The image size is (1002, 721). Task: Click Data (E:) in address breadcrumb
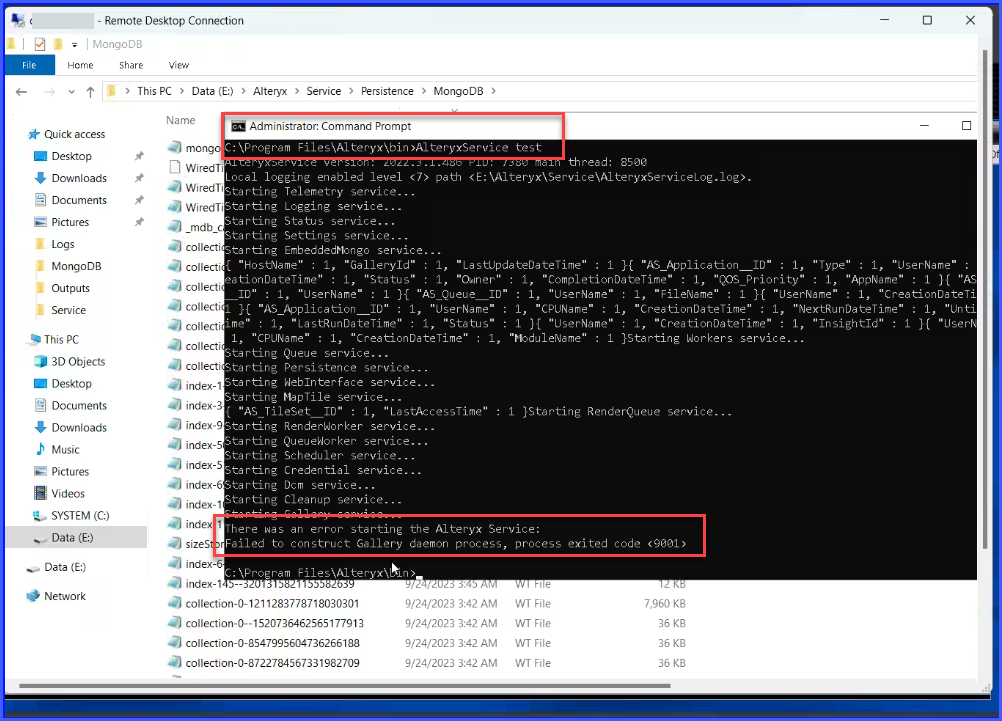pyautogui.click(x=212, y=91)
